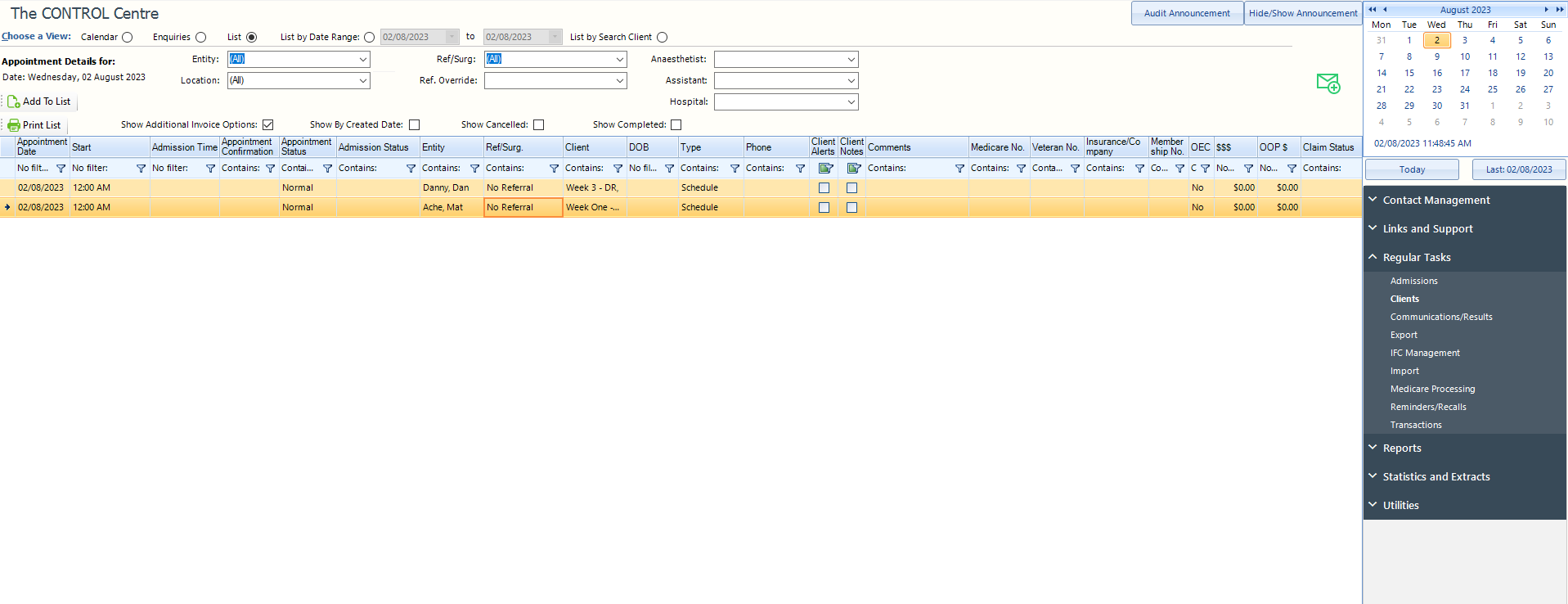Open filter icon for $$$ column
The width and height of the screenshot is (1568, 604).
1248,169
